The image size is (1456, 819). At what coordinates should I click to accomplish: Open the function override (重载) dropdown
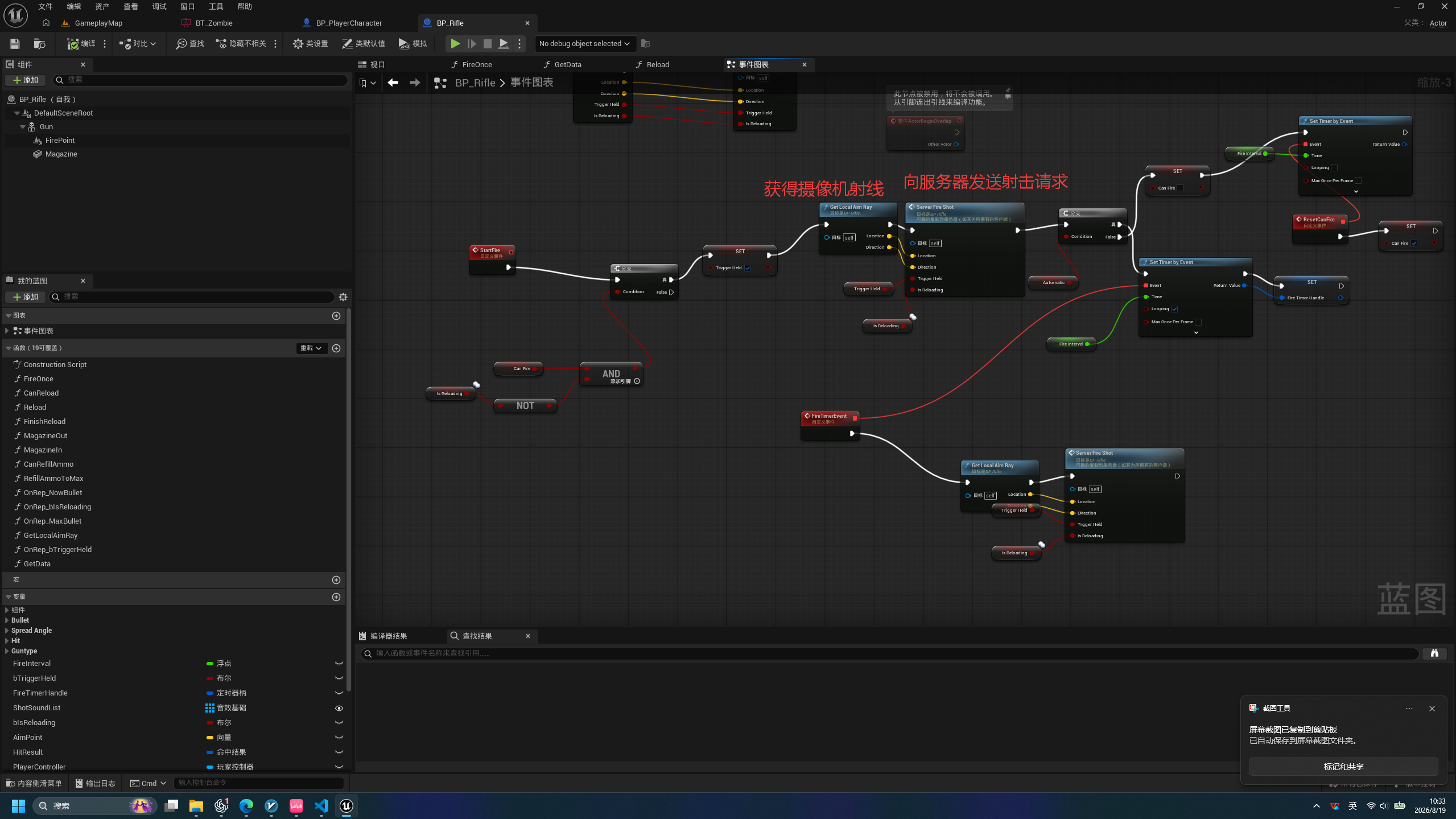click(x=311, y=348)
